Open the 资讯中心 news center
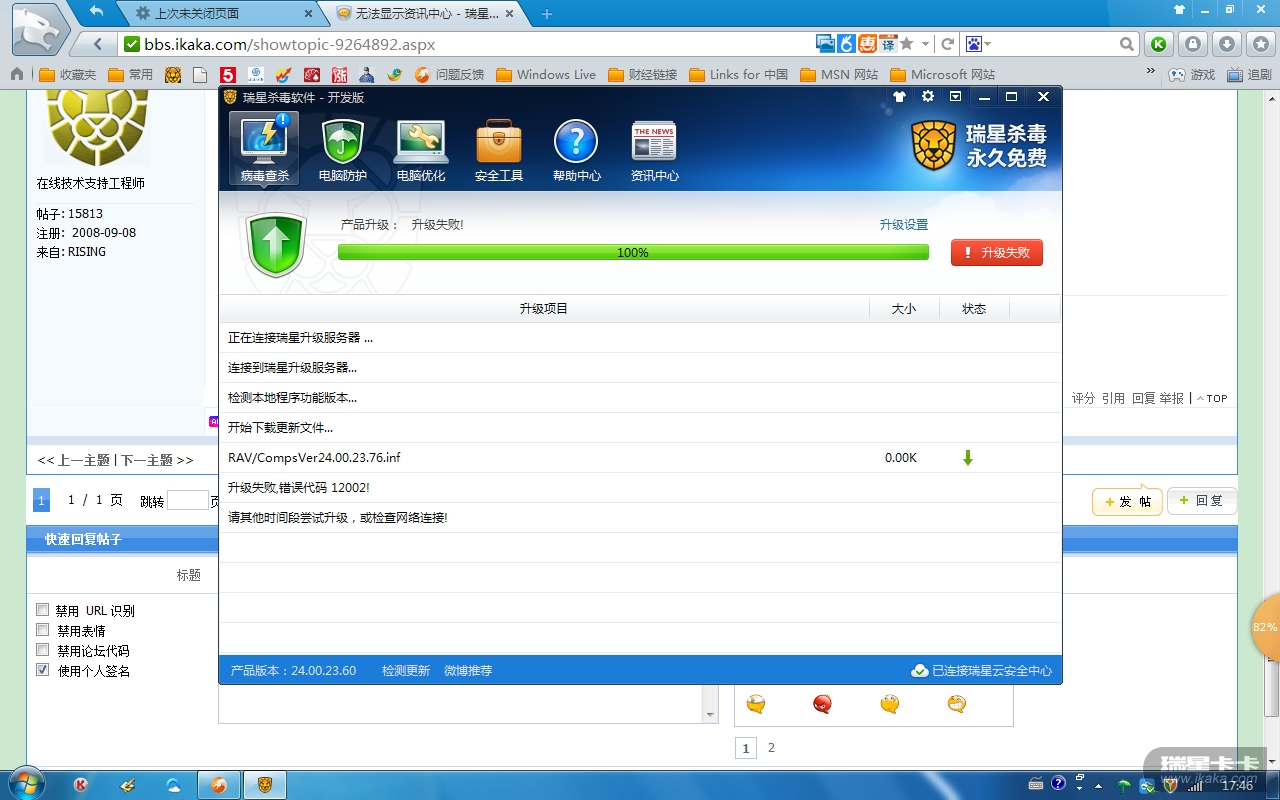Viewport: 1280px width, 800px height. pyautogui.click(x=654, y=148)
